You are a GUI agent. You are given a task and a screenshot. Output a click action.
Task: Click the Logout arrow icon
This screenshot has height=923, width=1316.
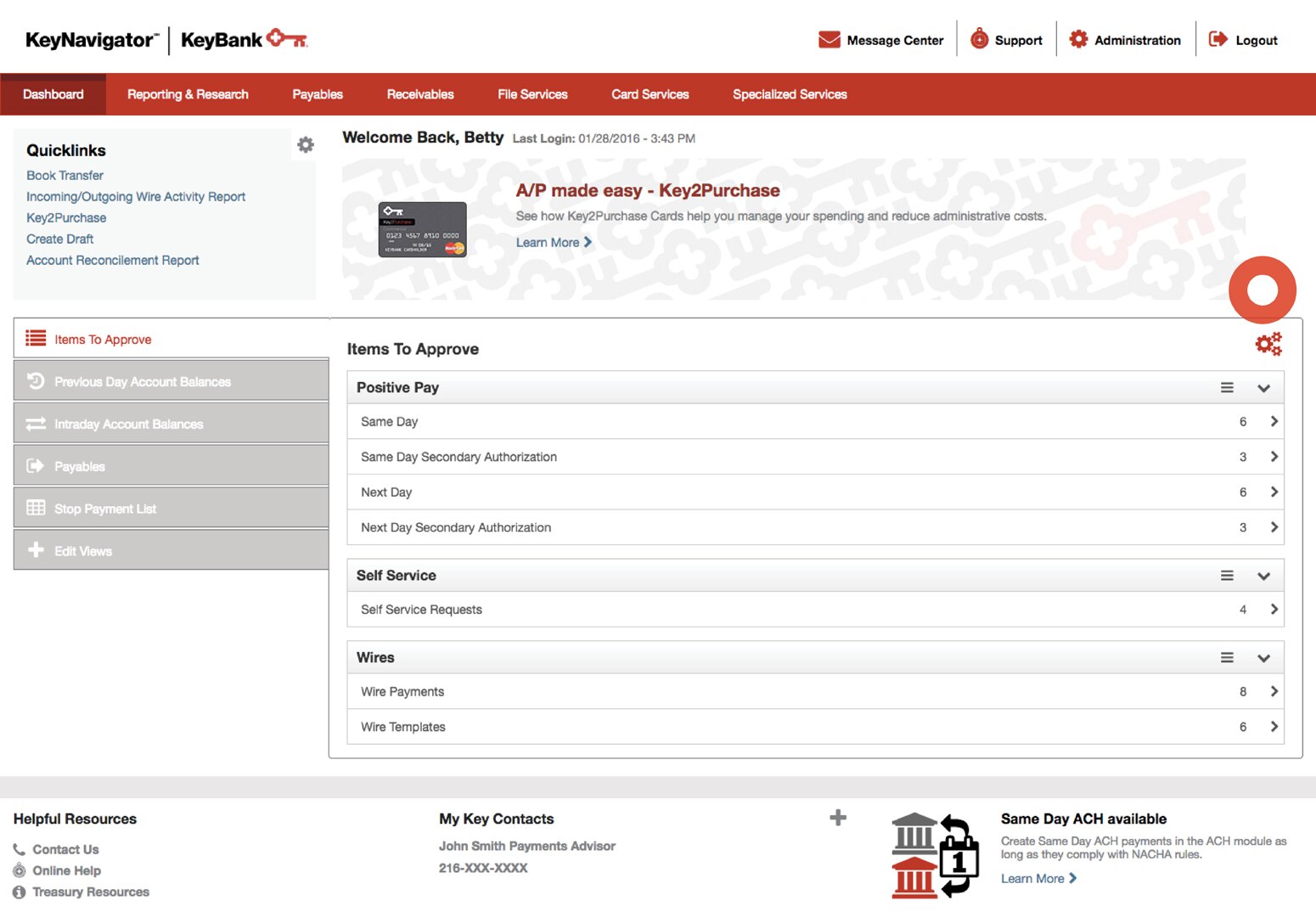tap(1218, 39)
